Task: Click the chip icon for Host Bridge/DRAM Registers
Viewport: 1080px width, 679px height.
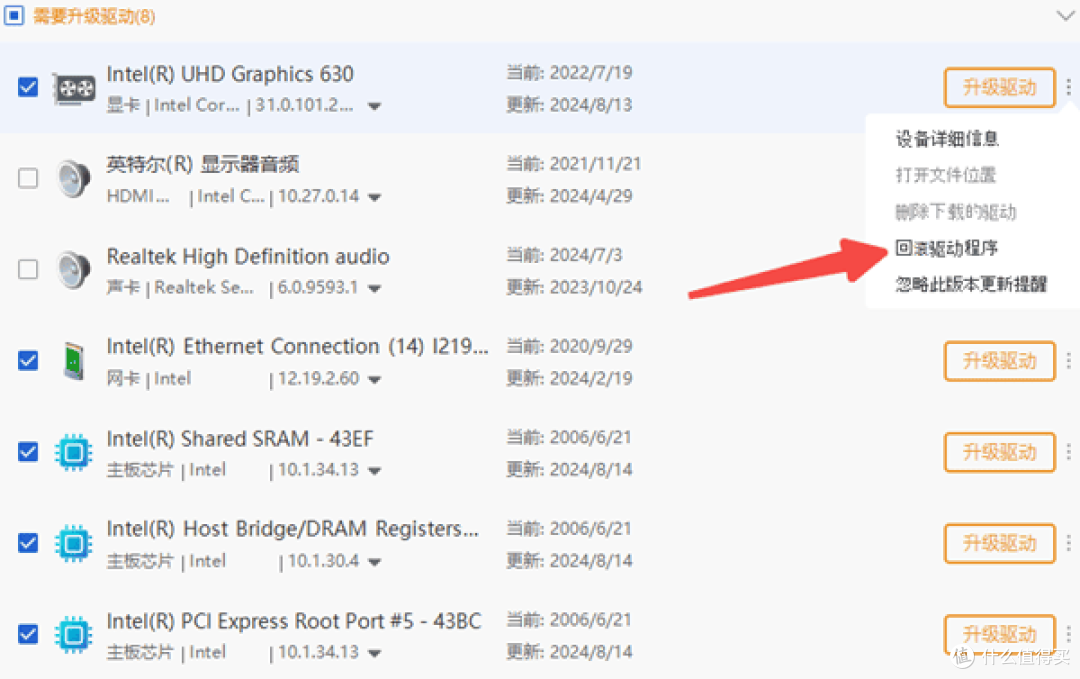Action: 74,543
